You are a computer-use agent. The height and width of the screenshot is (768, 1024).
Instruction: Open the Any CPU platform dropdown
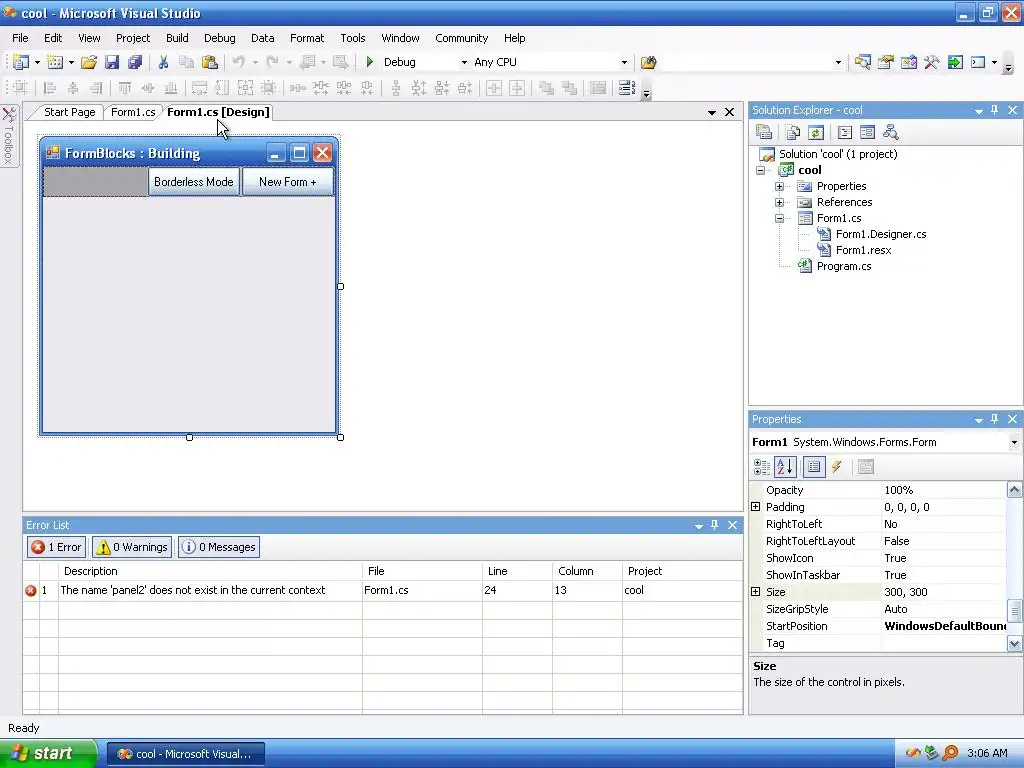tap(624, 63)
